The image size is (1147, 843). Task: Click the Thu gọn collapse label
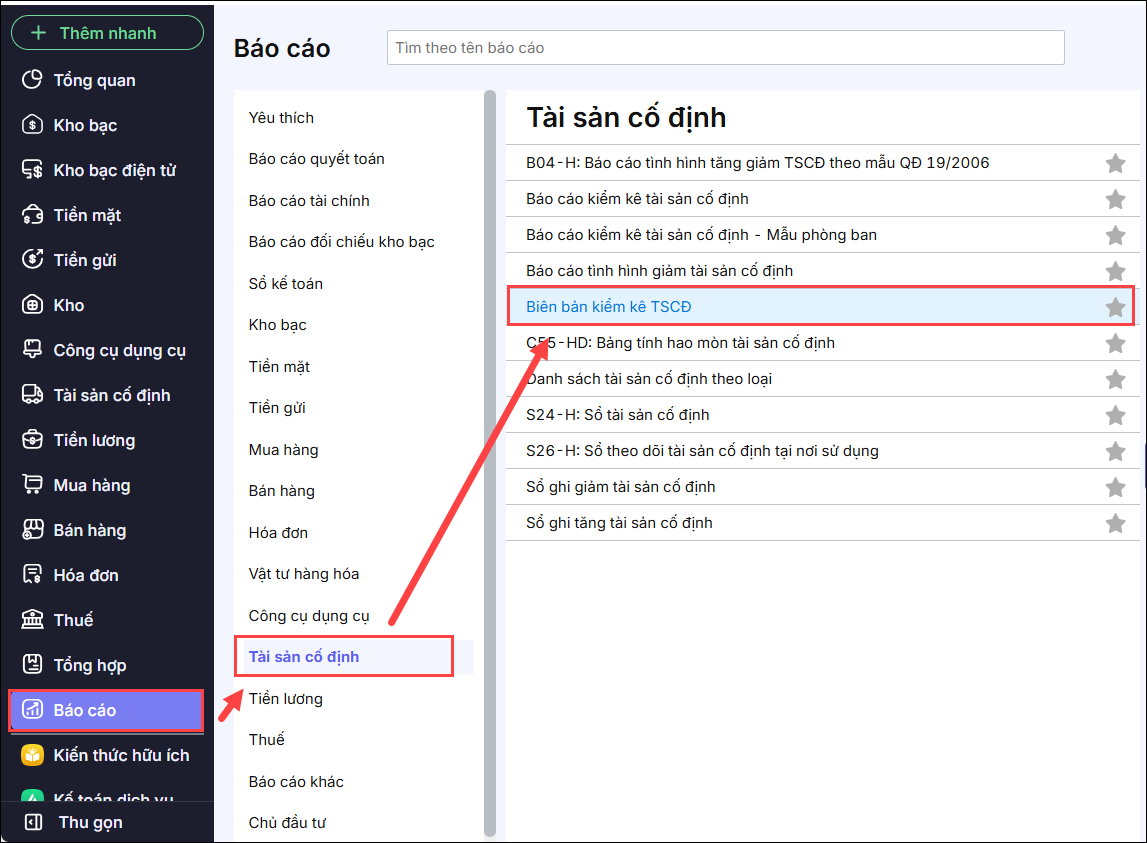(91, 822)
